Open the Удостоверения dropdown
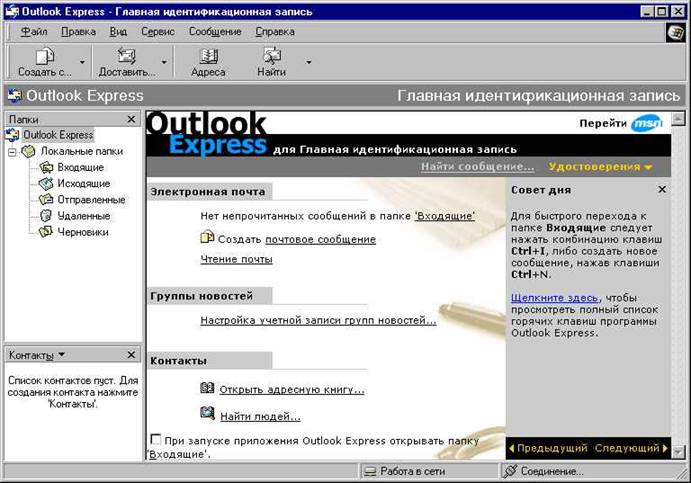This screenshot has width=691, height=483. pyautogui.click(x=600, y=167)
